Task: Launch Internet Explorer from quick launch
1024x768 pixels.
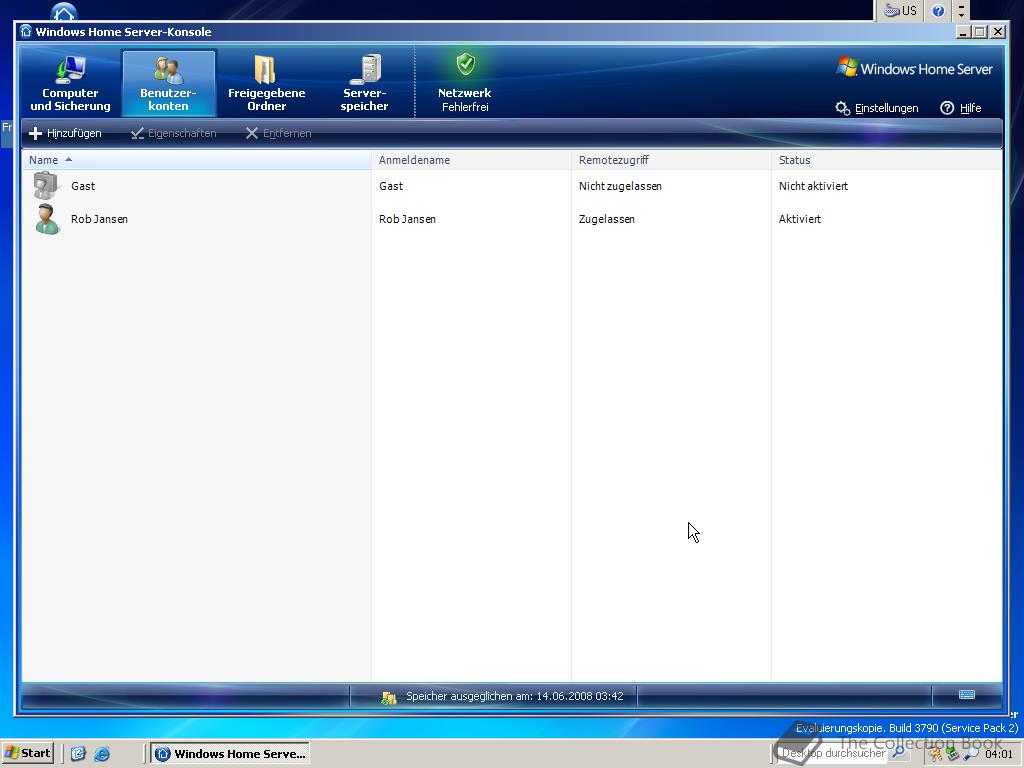Action: point(102,754)
